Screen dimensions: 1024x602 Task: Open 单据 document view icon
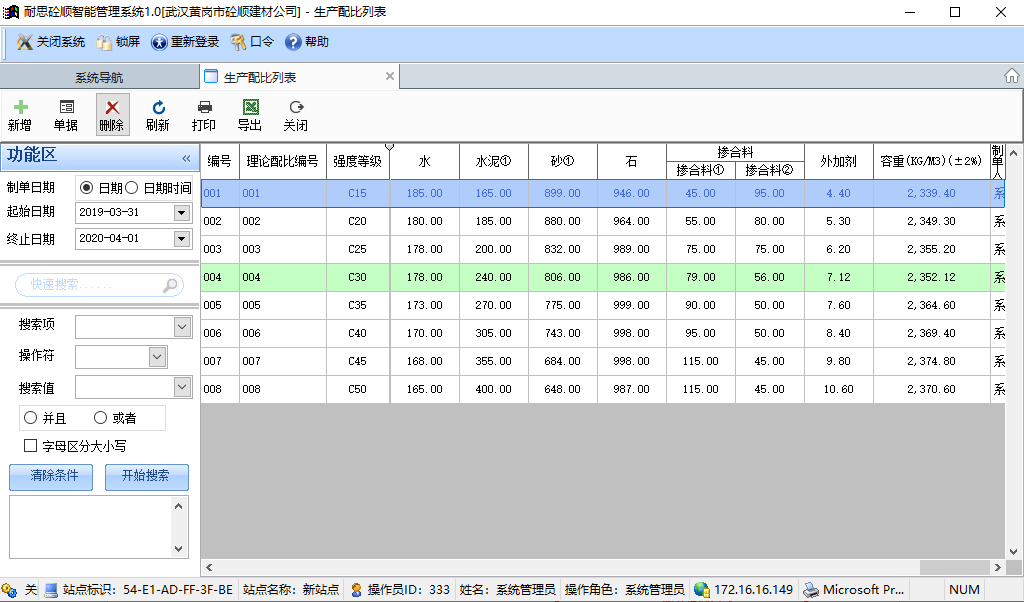(x=66, y=107)
